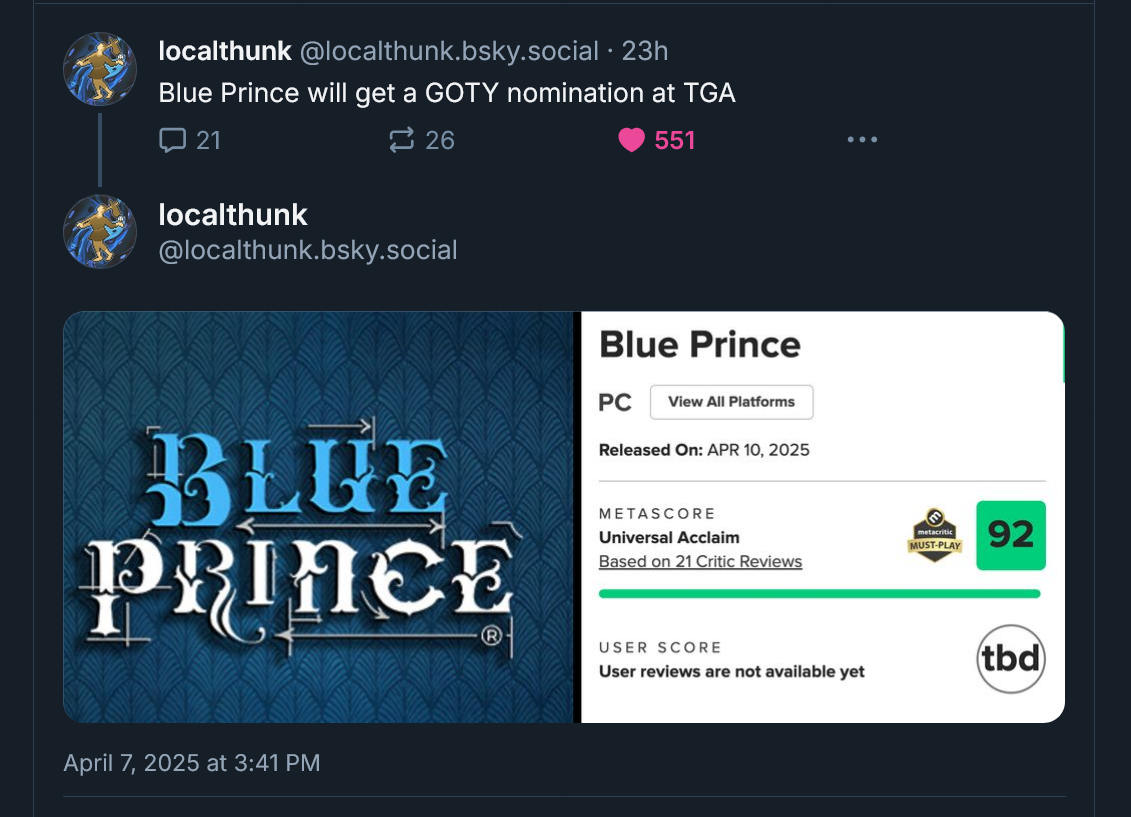The image size is (1131, 817).
Task: Click the handle below the main post name
Action: [308, 250]
